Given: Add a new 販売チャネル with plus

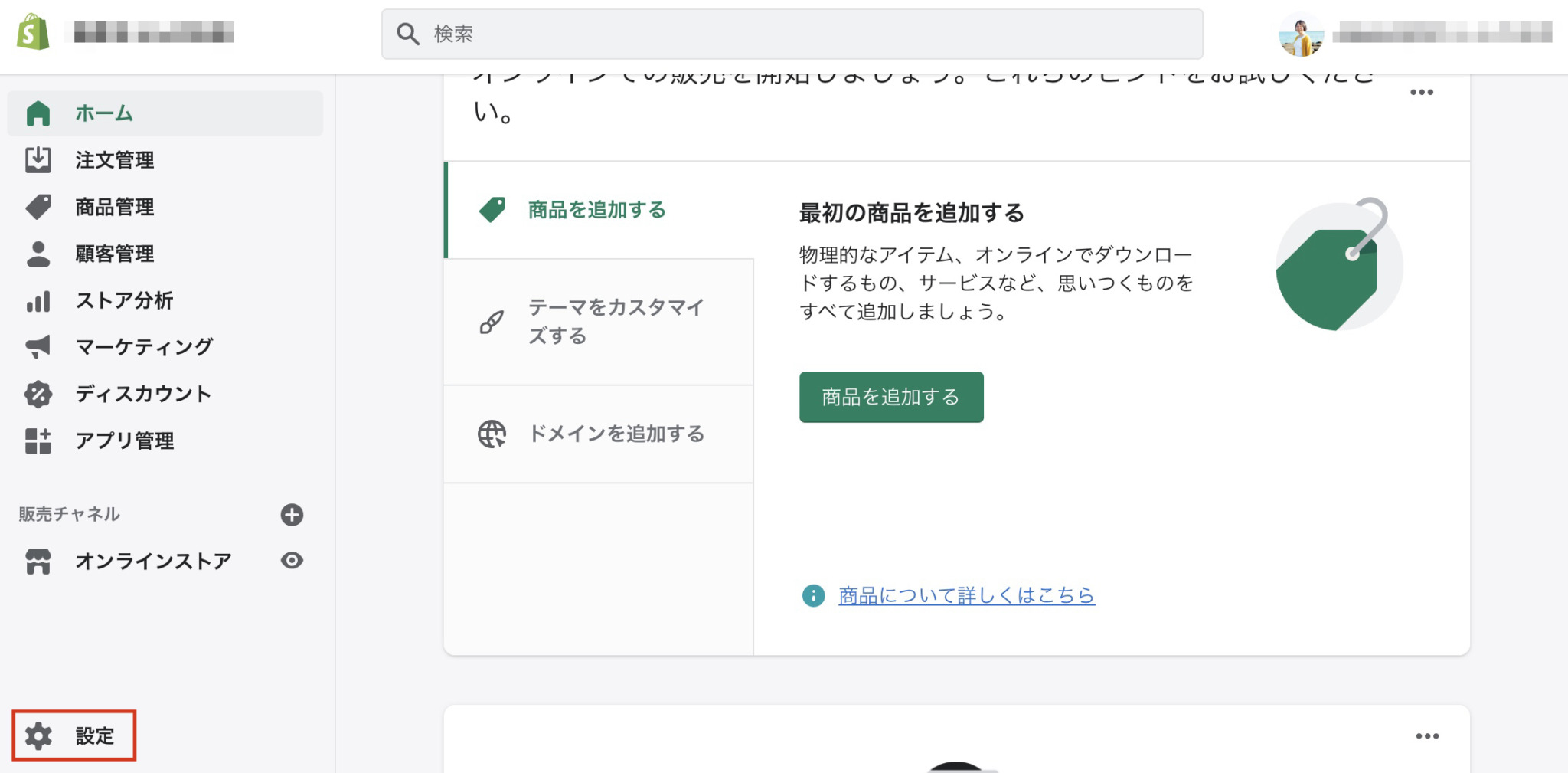Looking at the screenshot, I should pyautogui.click(x=291, y=515).
